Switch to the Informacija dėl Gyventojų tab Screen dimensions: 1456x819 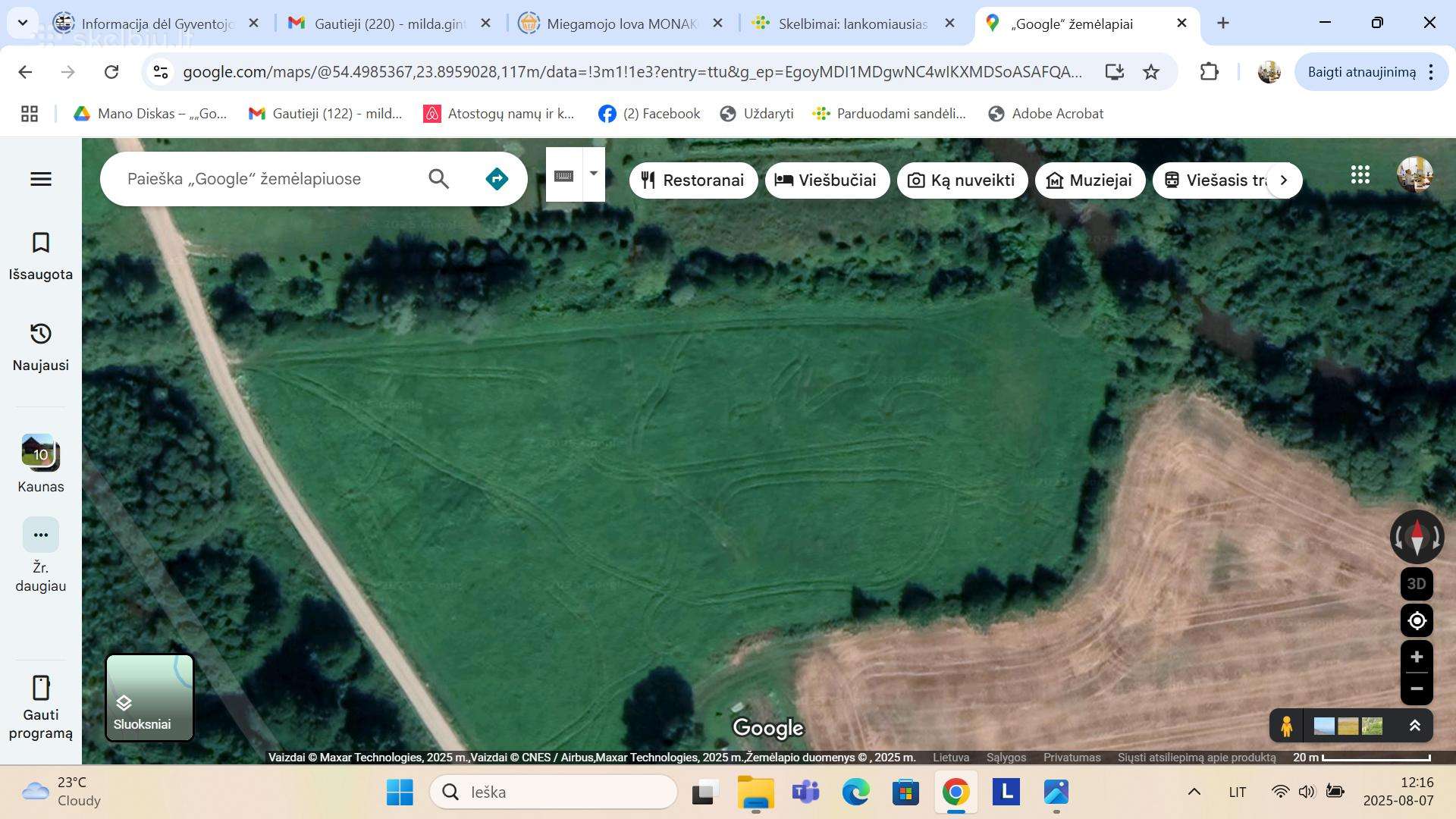click(158, 24)
